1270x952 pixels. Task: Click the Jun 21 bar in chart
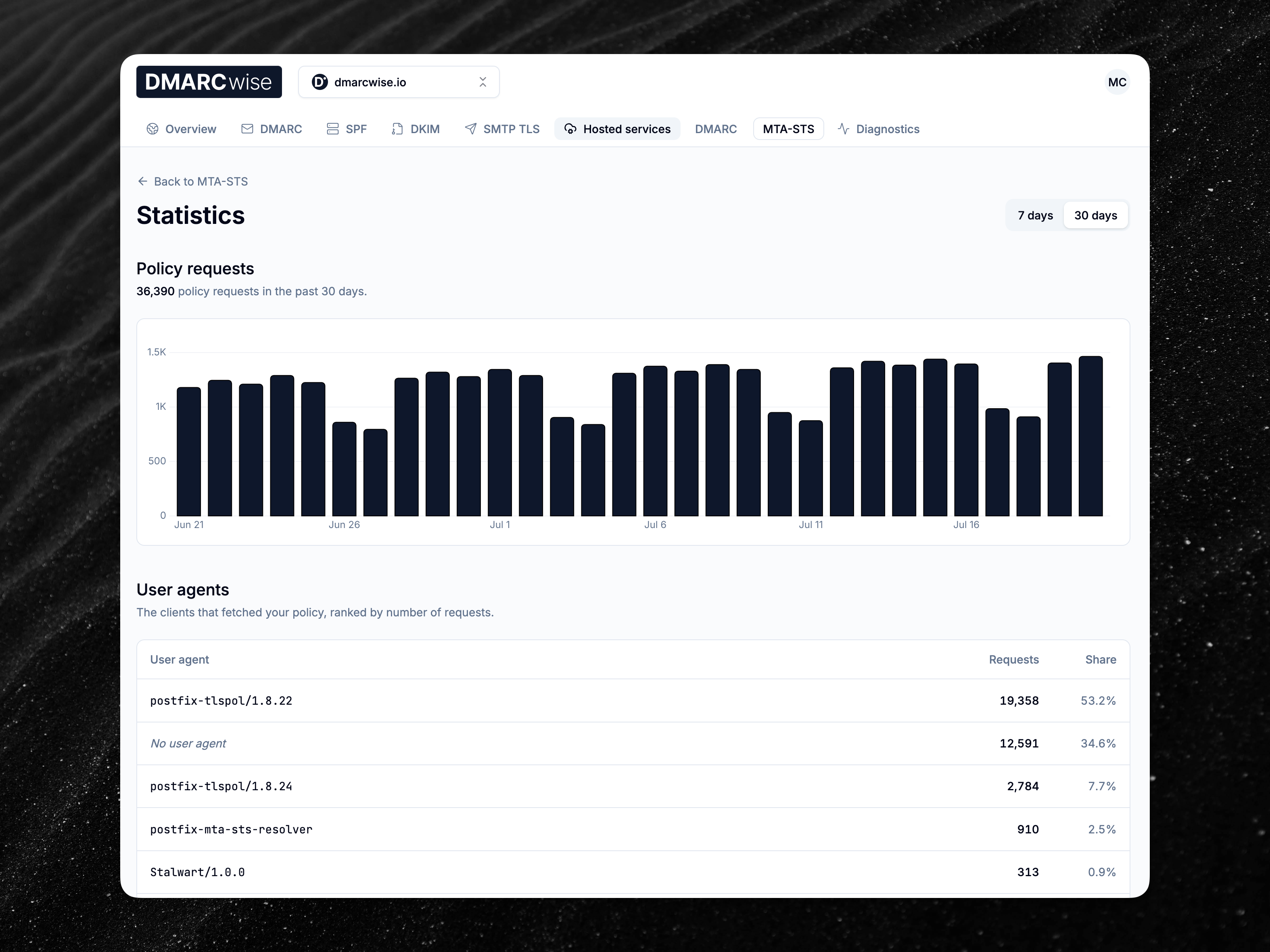189,451
